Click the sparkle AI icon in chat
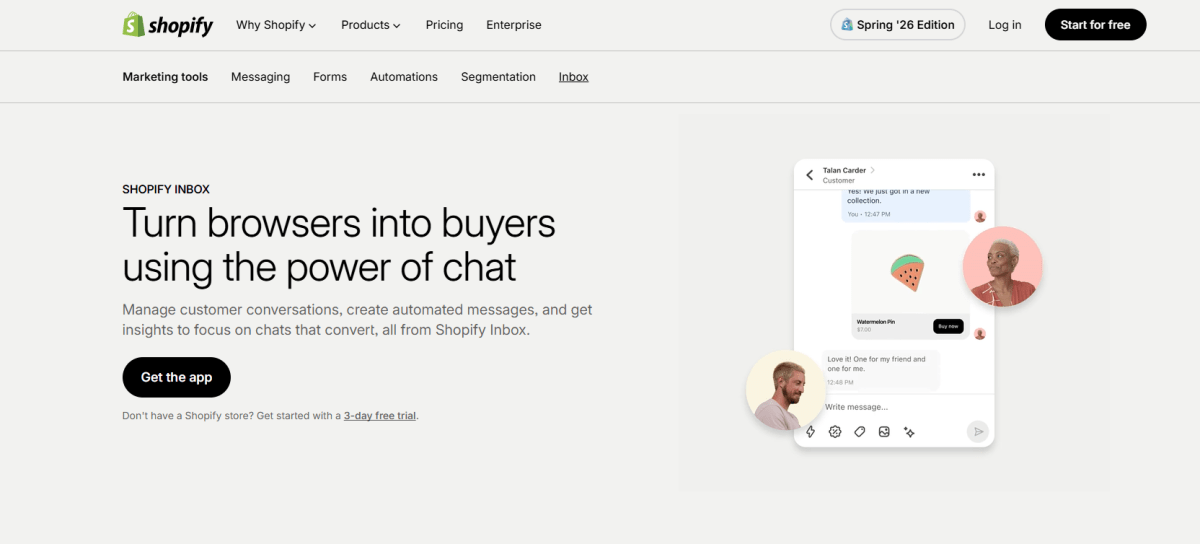Viewport: 1200px width, 544px height. pyautogui.click(x=909, y=432)
